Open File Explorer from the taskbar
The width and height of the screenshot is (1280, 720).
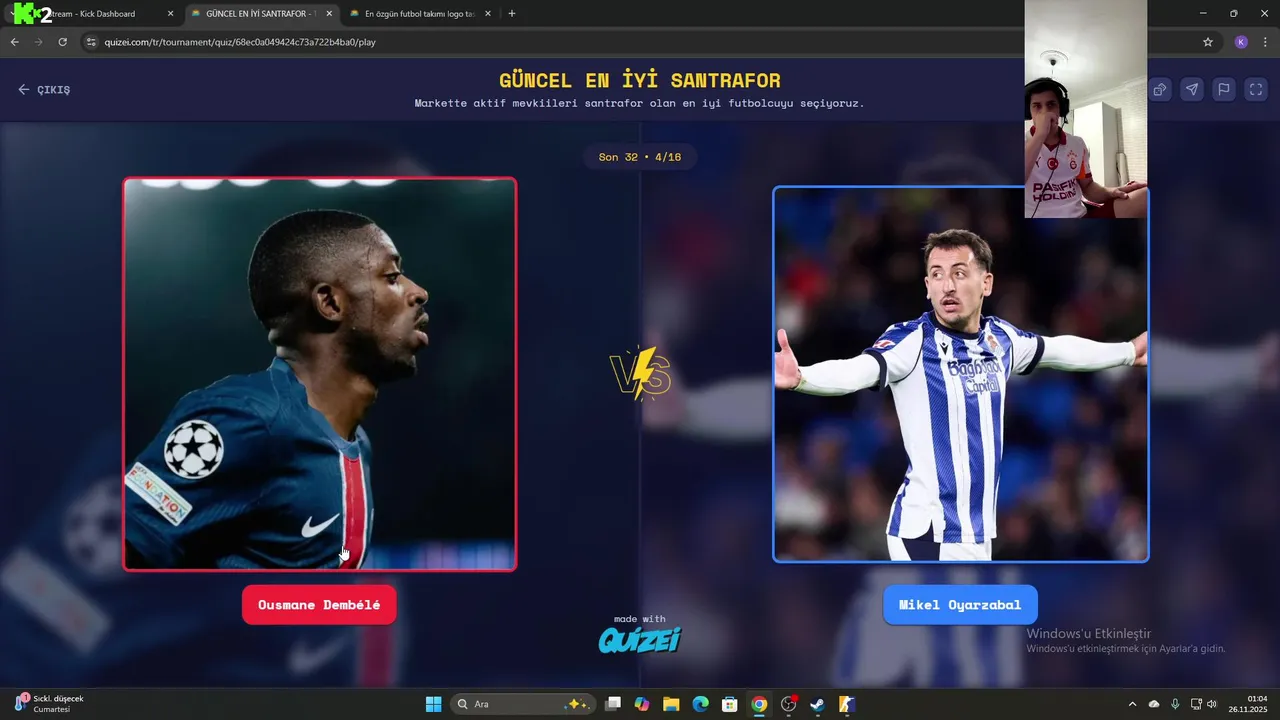click(x=671, y=704)
